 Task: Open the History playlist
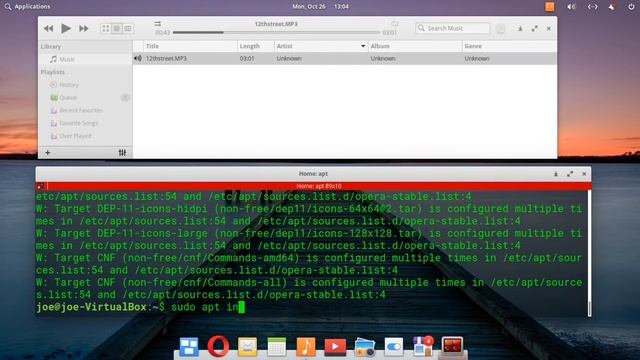point(85,85)
